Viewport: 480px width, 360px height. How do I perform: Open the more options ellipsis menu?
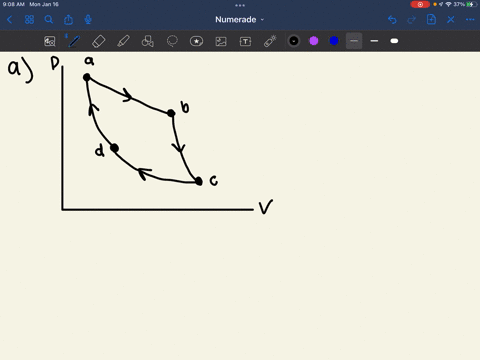tap(470, 20)
